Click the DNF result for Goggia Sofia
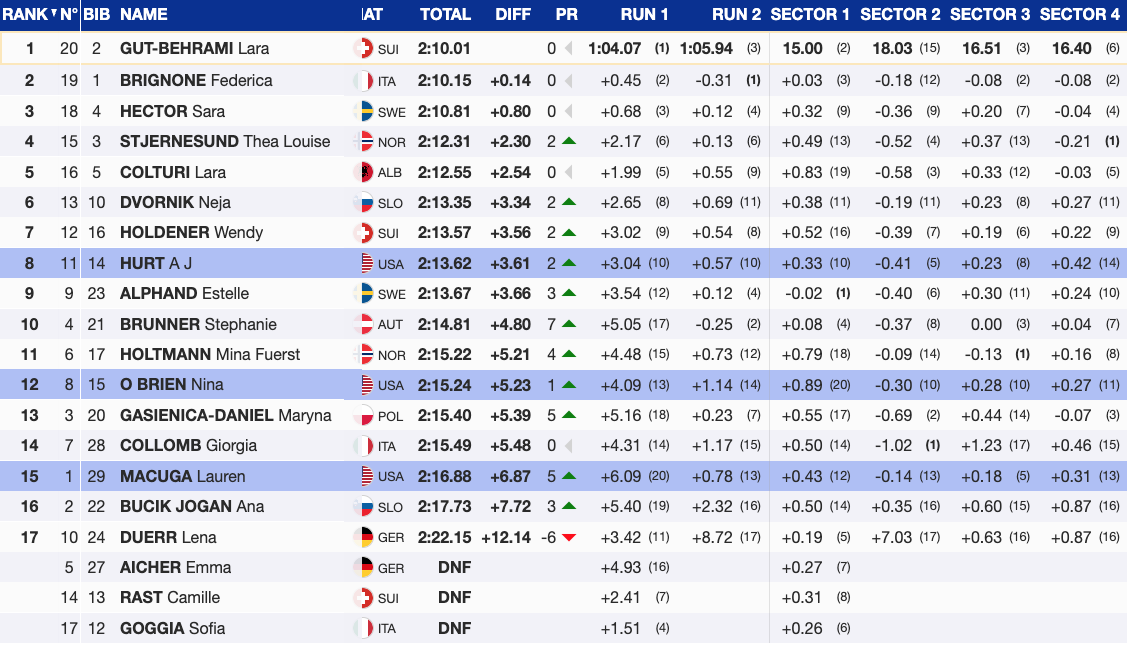The height and width of the screenshot is (645, 1127). click(454, 628)
